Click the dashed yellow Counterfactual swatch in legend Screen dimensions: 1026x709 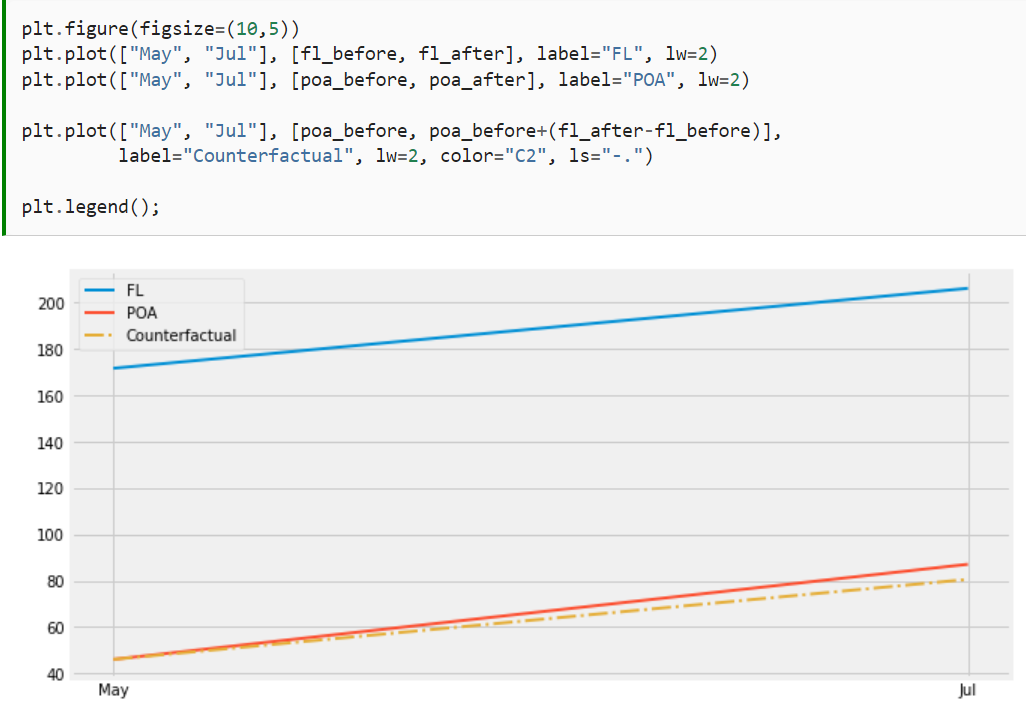99,336
